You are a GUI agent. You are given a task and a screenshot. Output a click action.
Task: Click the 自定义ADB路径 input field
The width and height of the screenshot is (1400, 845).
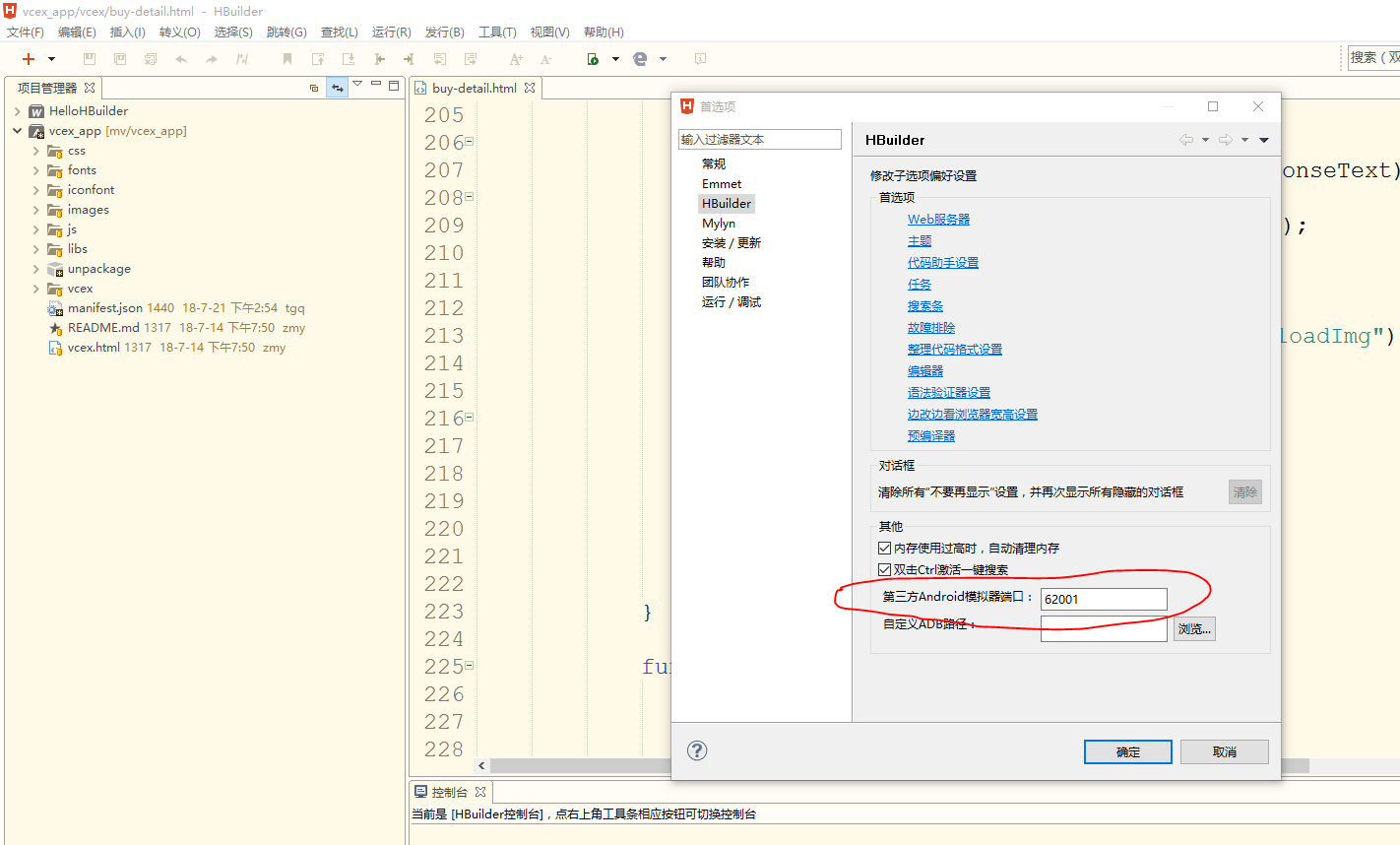point(1104,629)
